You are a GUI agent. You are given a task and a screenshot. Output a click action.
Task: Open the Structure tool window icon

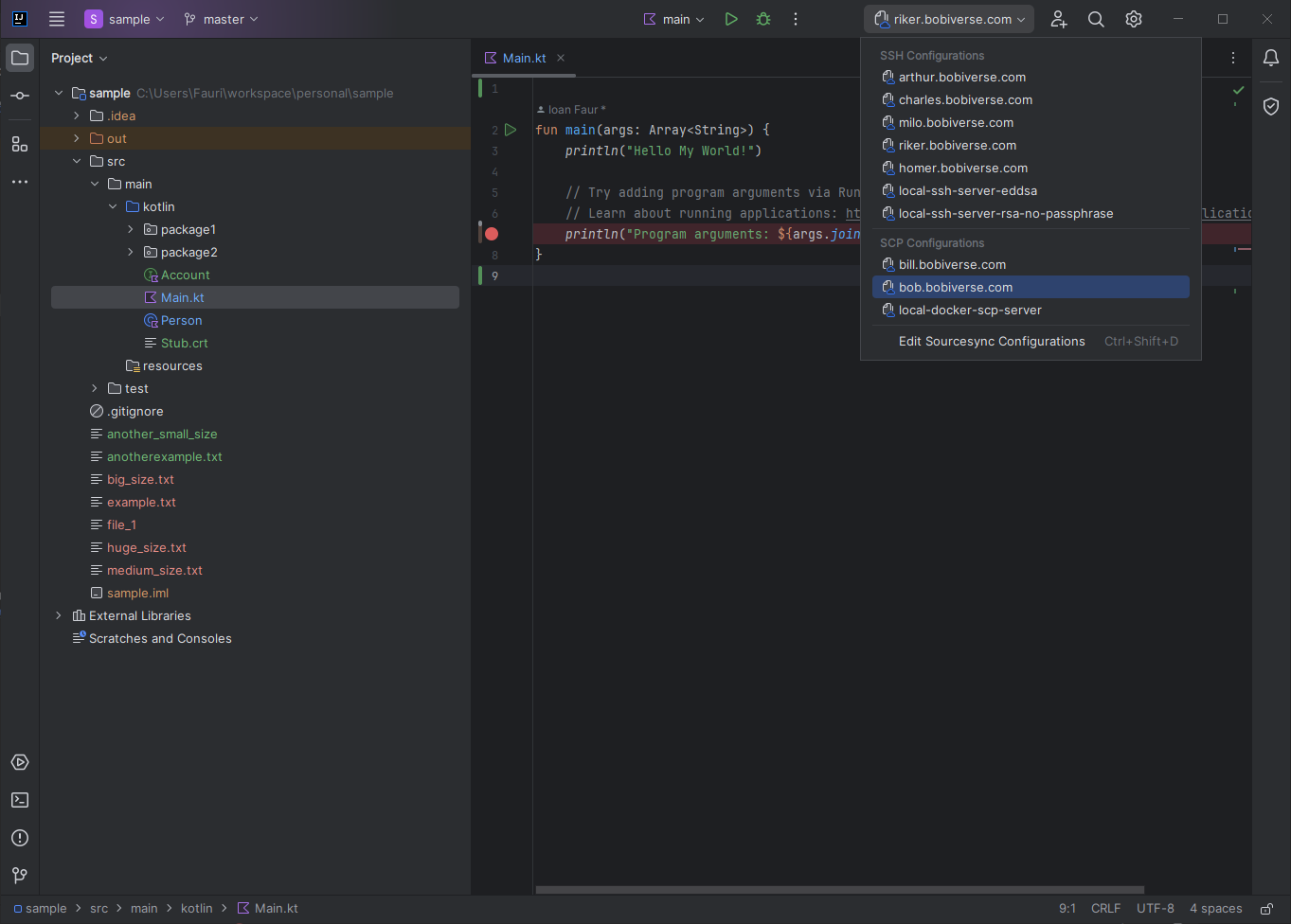[20, 144]
